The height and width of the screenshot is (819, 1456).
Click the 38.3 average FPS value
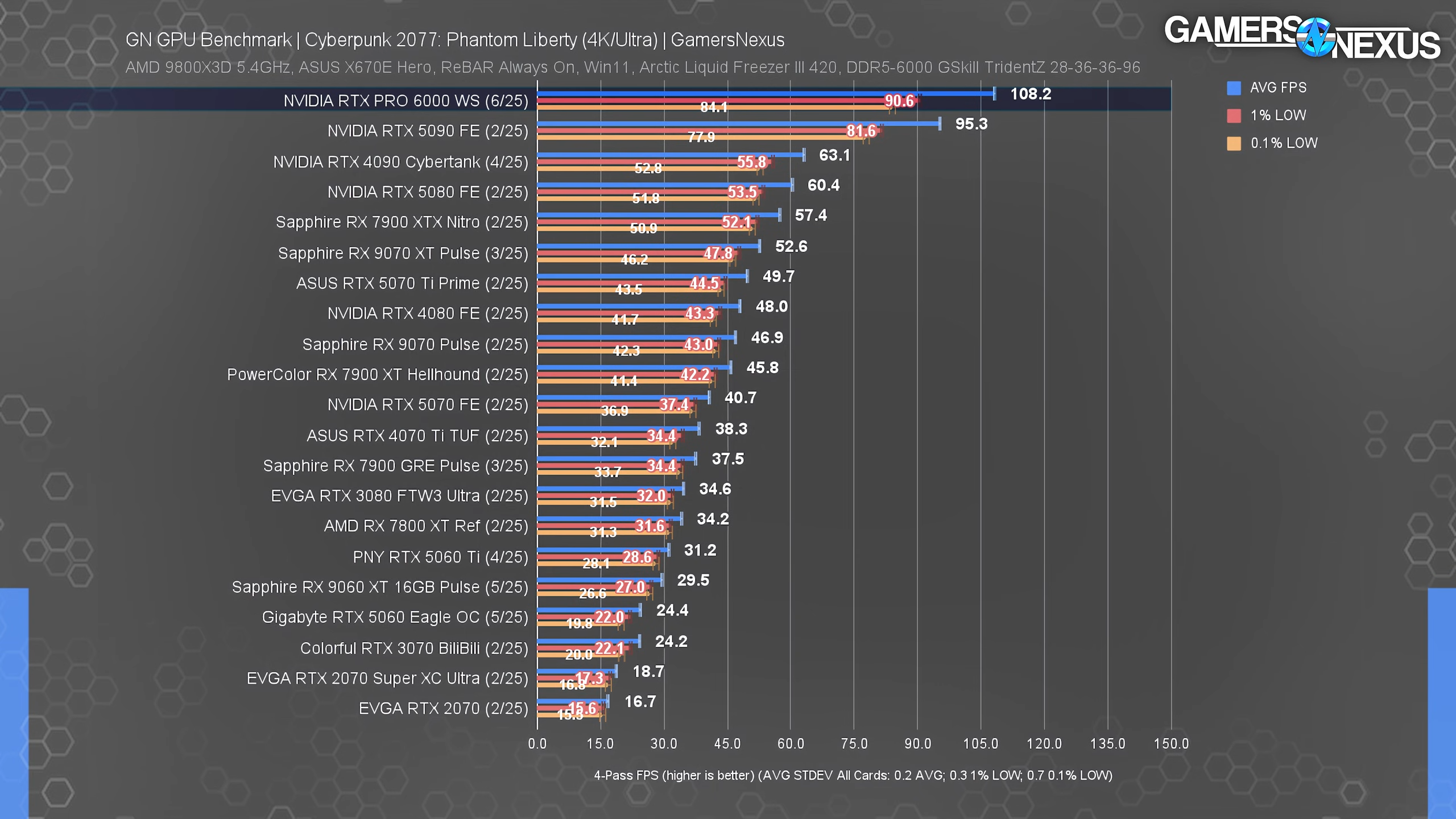[x=731, y=429]
